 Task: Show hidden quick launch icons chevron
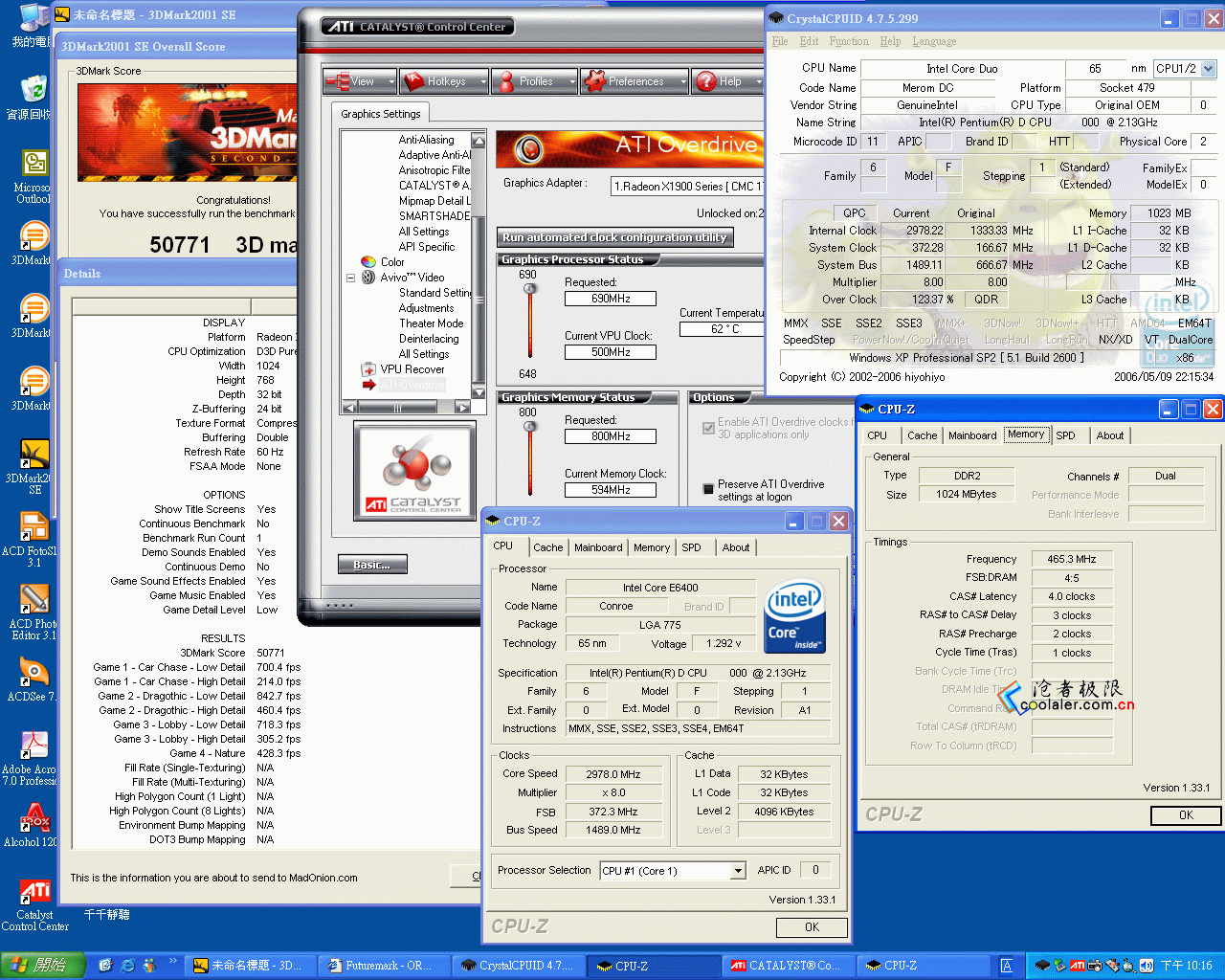click(173, 962)
